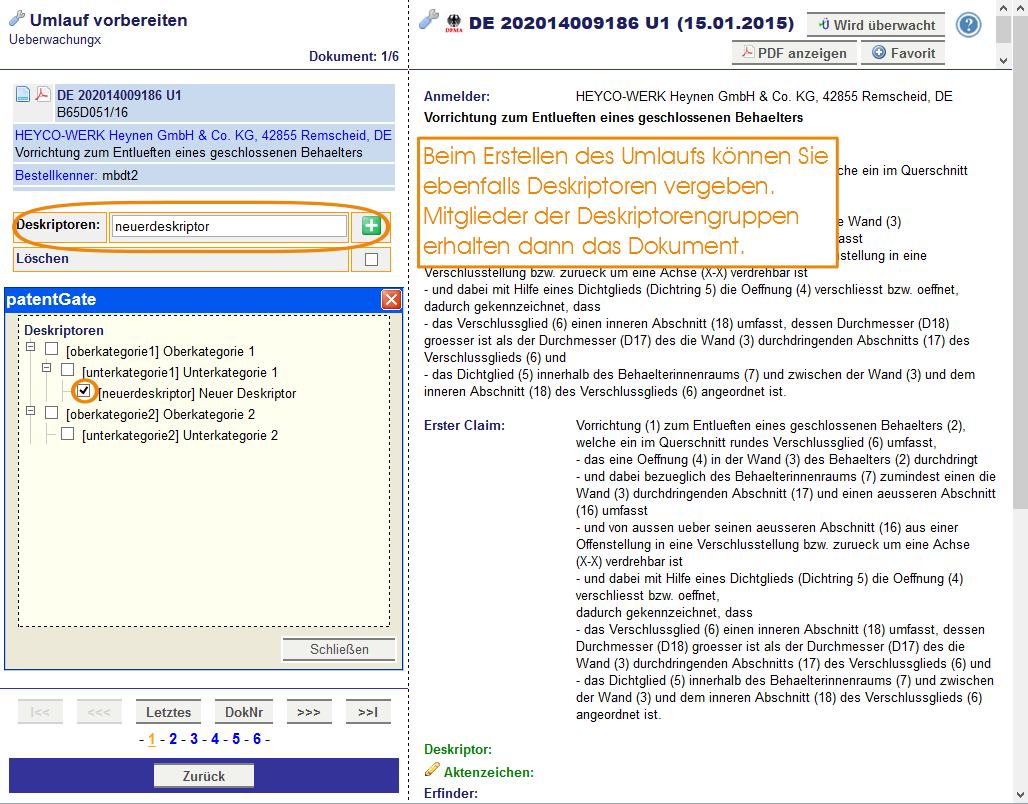Check unterkategorie1 Unterkategorie 1 checkbox
This screenshot has width=1028, height=804.
coord(68,369)
